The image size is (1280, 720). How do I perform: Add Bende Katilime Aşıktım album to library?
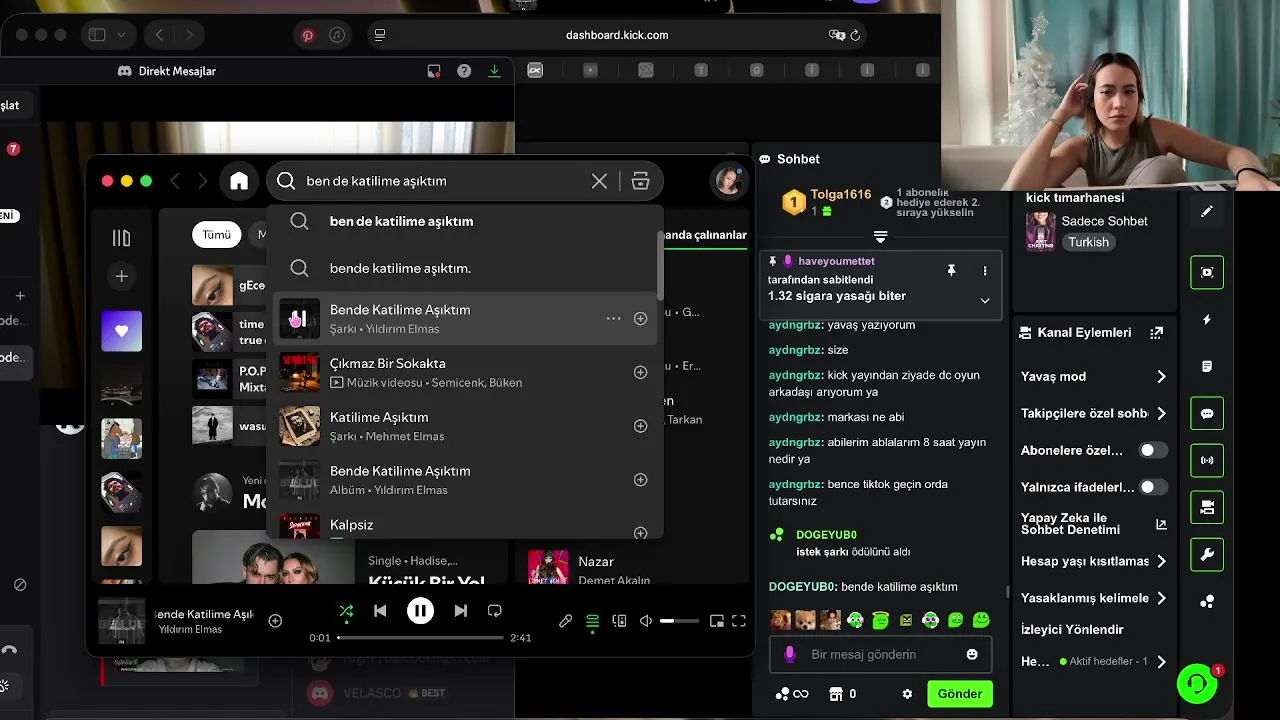[x=641, y=480]
